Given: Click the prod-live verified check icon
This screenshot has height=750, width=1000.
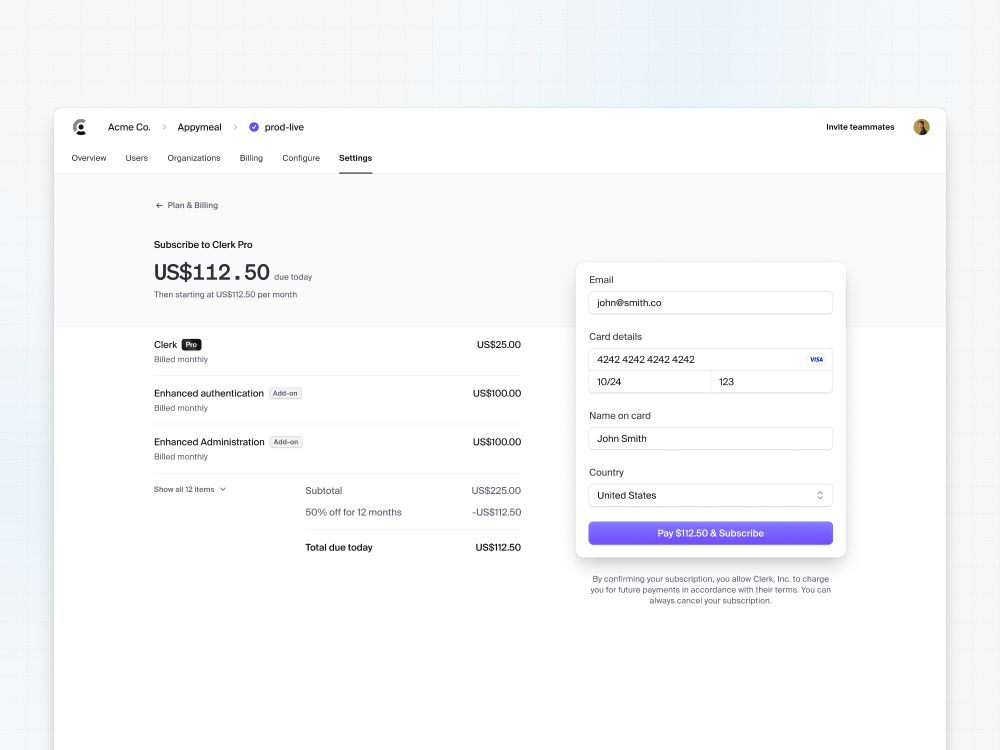Looking at the screenshot, I should click(x=254, y=127).
